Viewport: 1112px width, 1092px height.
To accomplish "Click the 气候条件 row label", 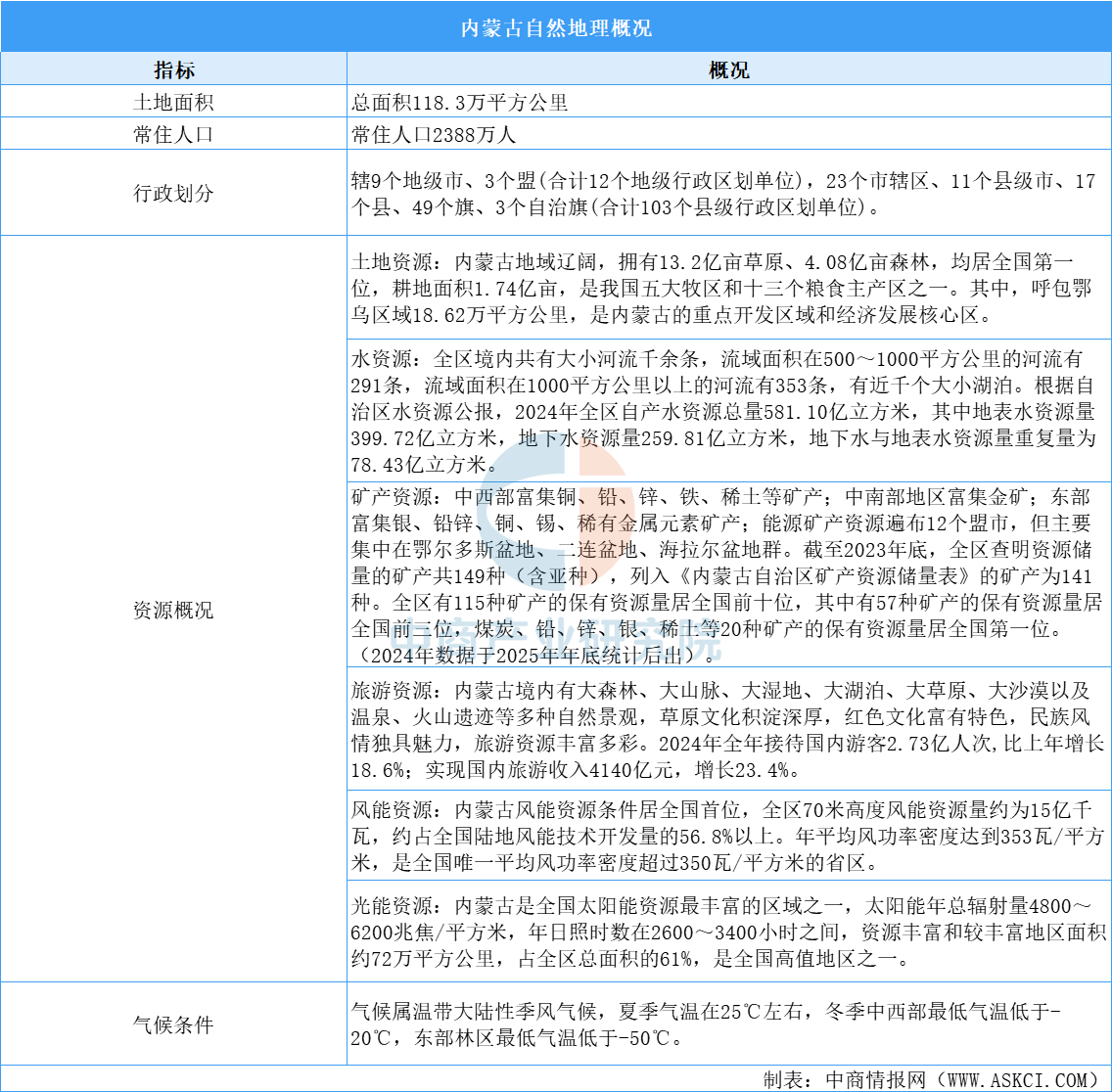I will click(x=173, y=1024).
